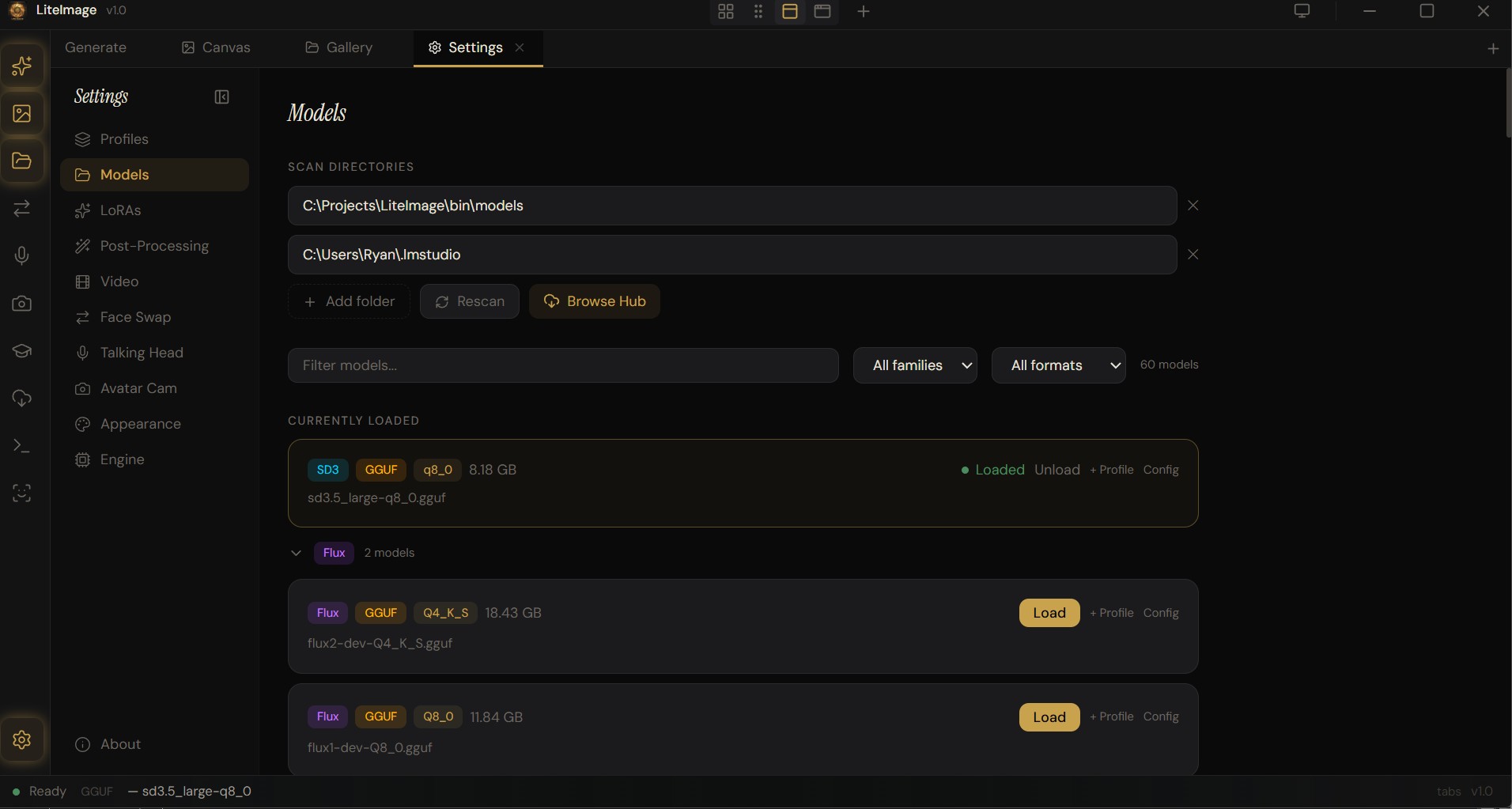The width and height of the screenshot is (1512, 809).
Task: Click the terminal console icon in left rail
Action: [x=22, y=446]
